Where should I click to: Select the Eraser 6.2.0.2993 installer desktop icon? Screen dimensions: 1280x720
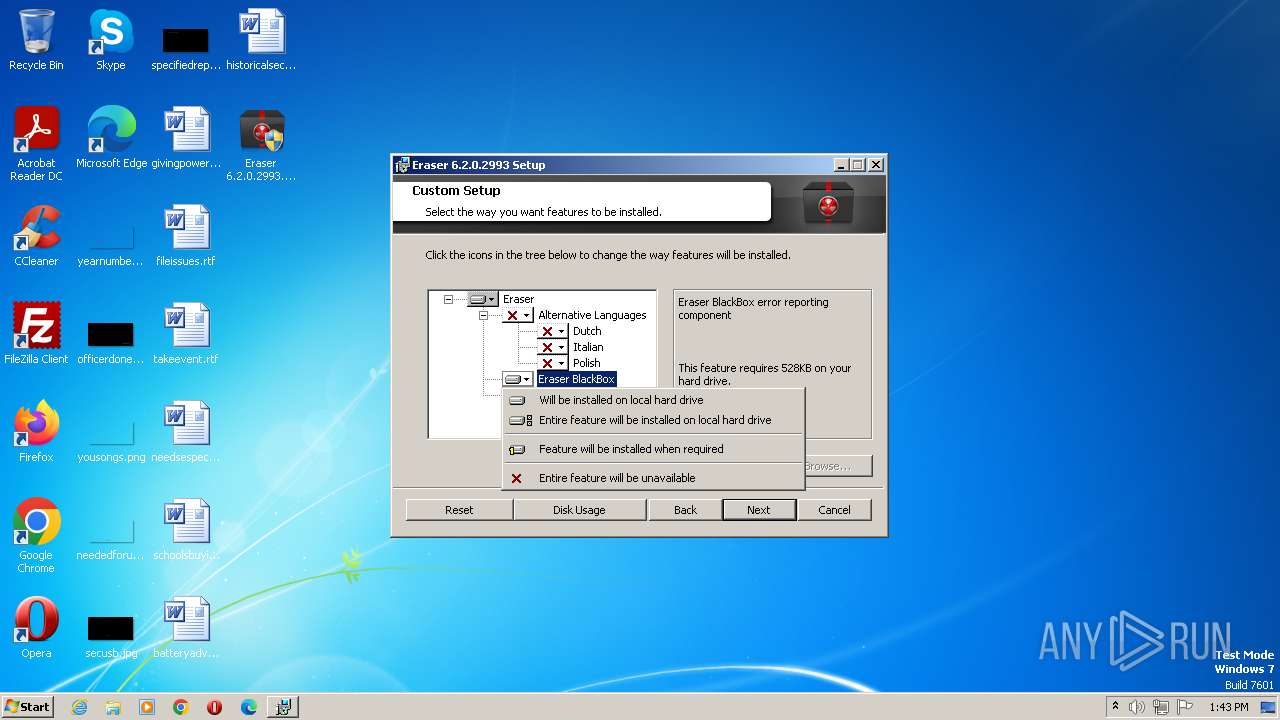[x=261, y=144]
